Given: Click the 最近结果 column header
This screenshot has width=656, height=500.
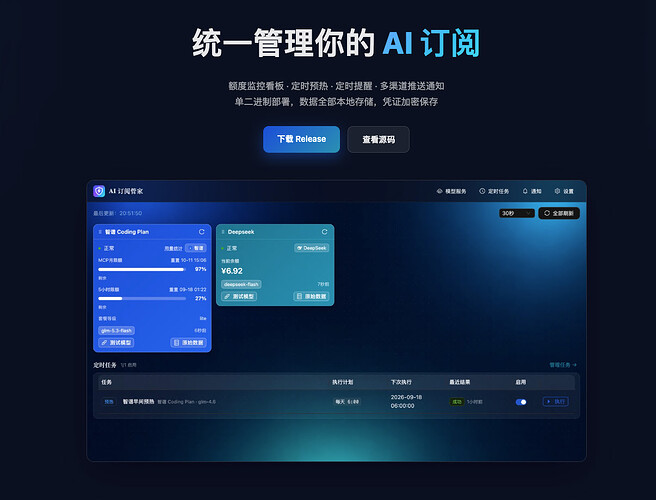Looking at the screenshot, I should click(460, 382).
